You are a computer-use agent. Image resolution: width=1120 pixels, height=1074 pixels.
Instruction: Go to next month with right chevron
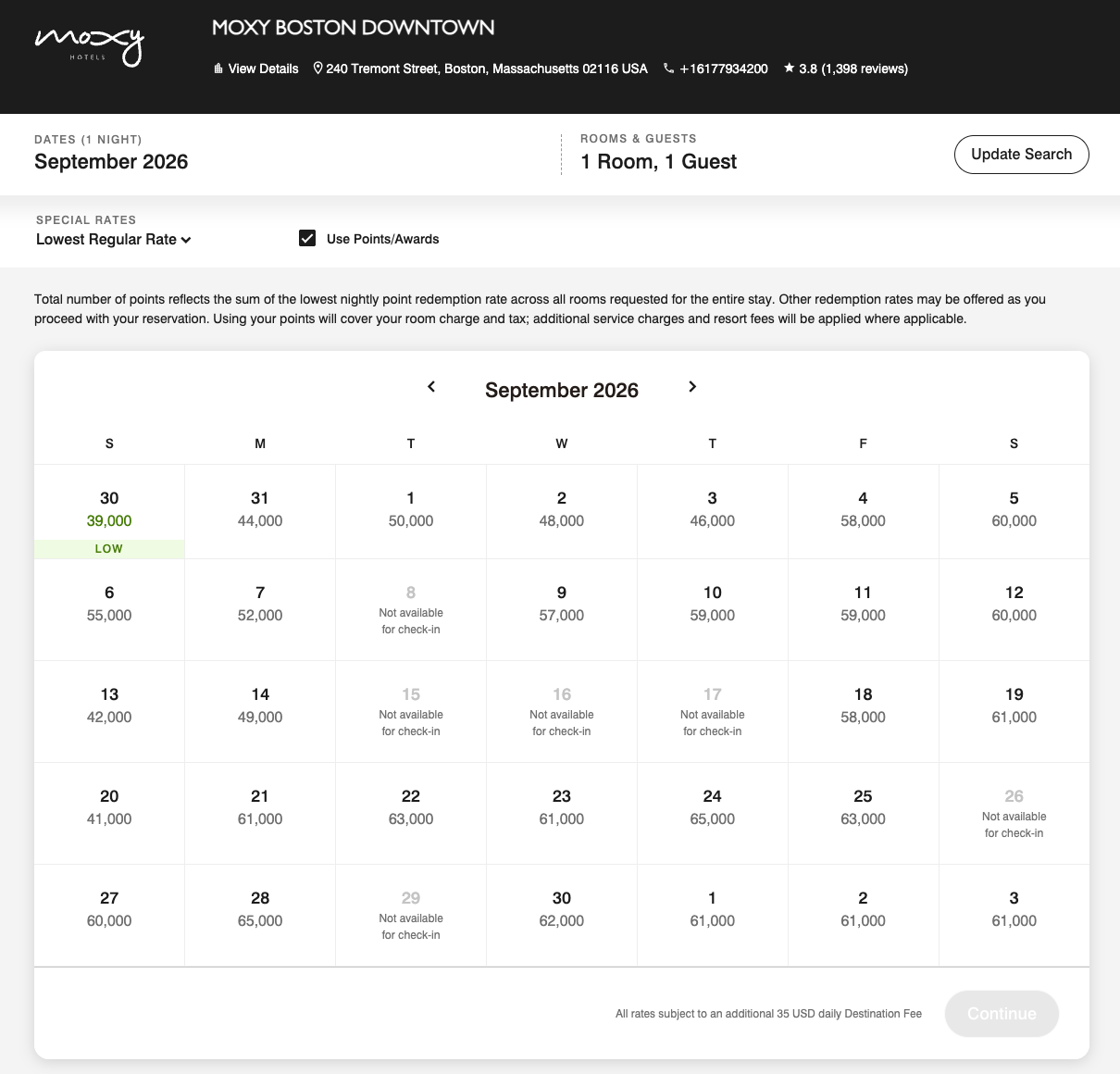692,387
